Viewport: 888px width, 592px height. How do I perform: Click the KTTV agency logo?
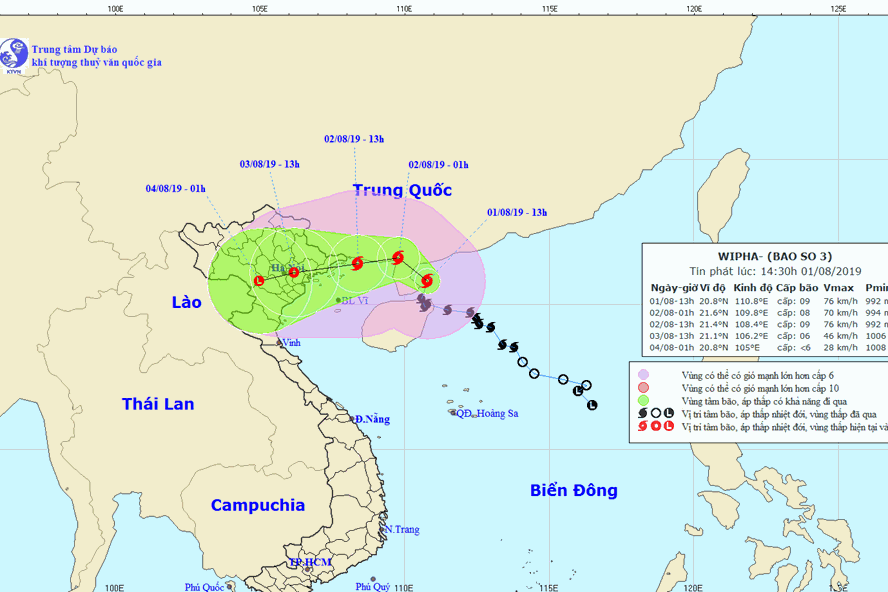(13, 56)
